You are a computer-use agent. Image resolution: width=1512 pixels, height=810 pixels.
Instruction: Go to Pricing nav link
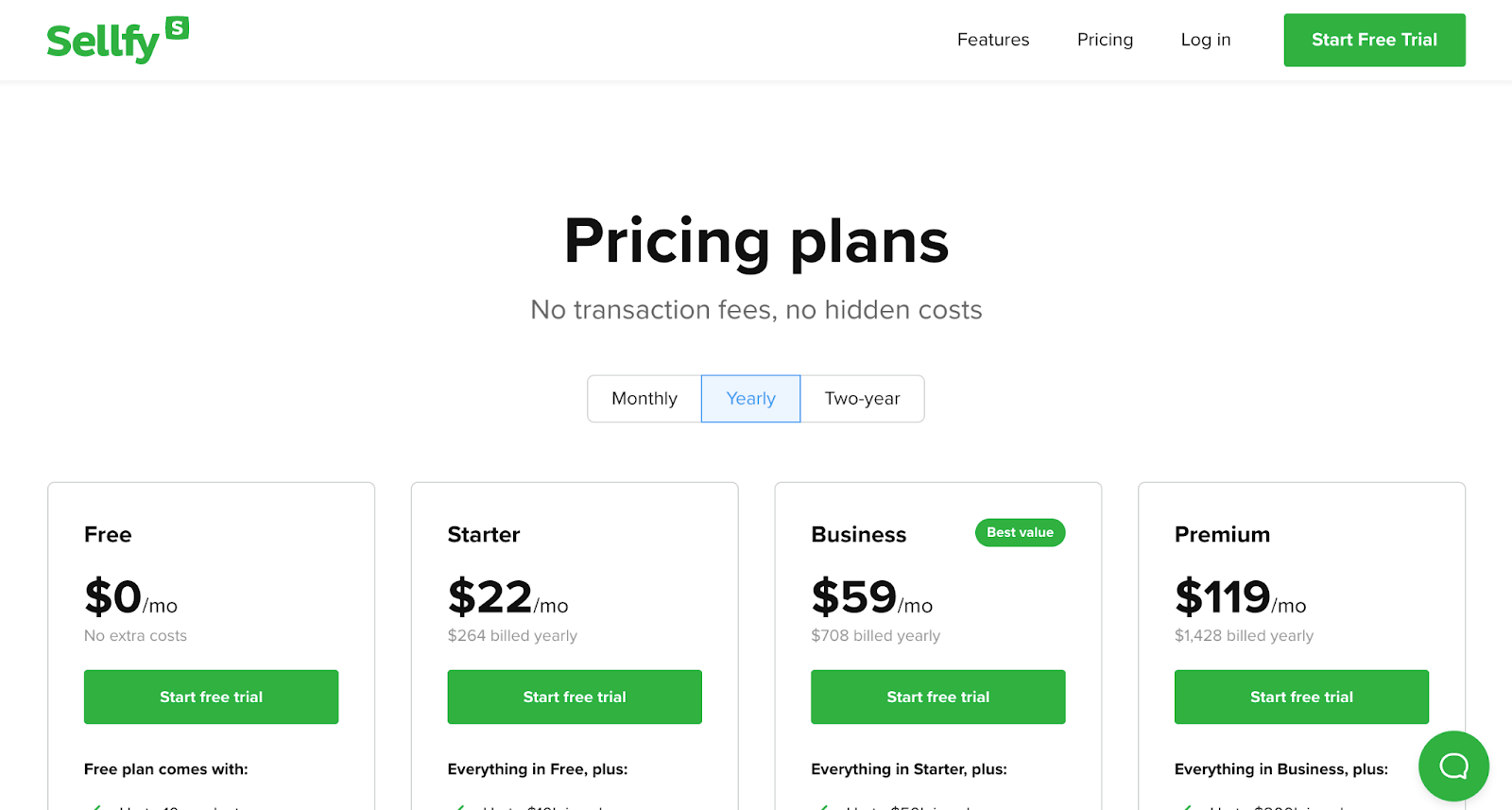point(1105,40)
